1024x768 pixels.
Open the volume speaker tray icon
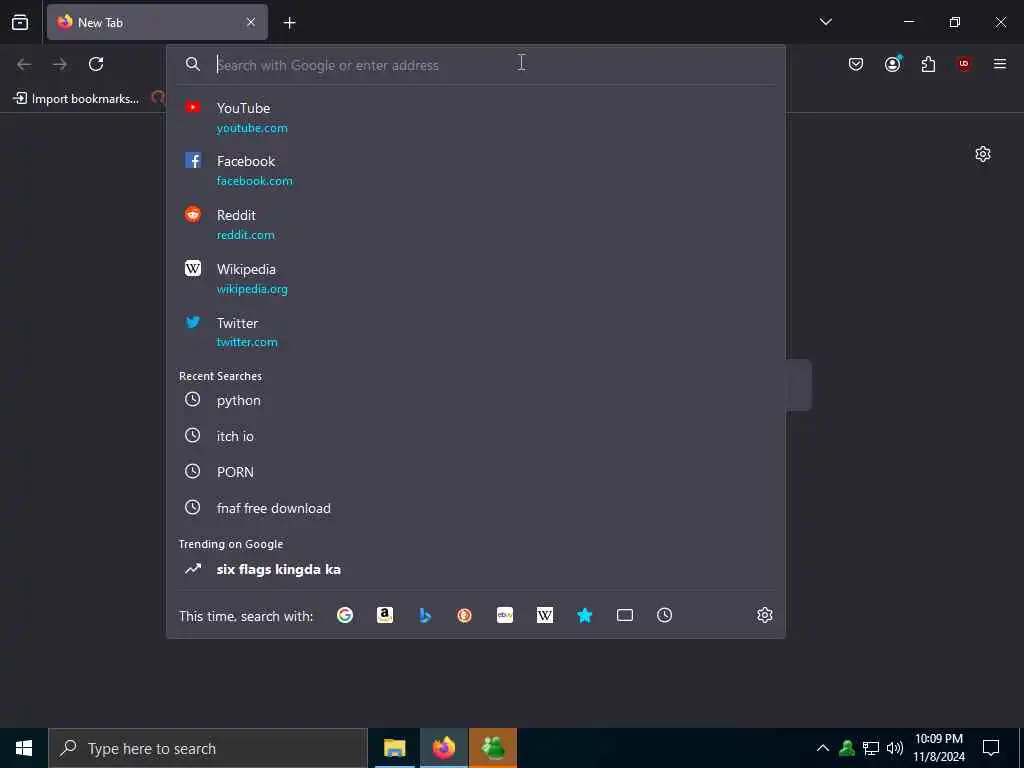[x=895, y=748]
